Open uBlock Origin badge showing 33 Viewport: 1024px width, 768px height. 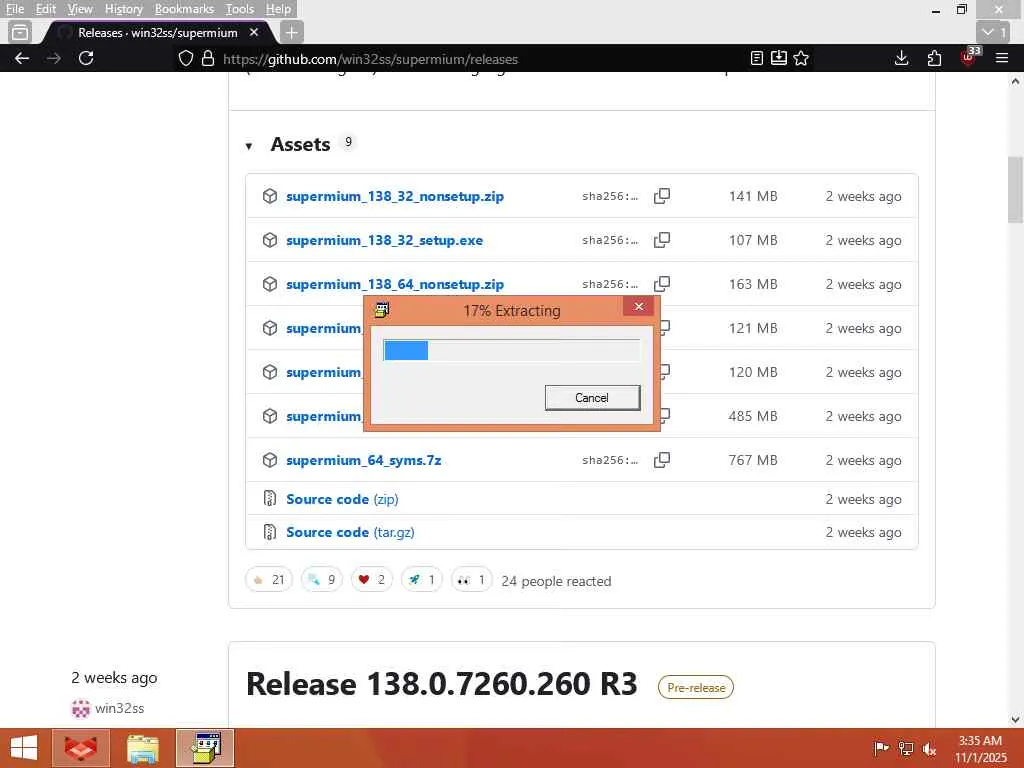click(x=969, y=56)
